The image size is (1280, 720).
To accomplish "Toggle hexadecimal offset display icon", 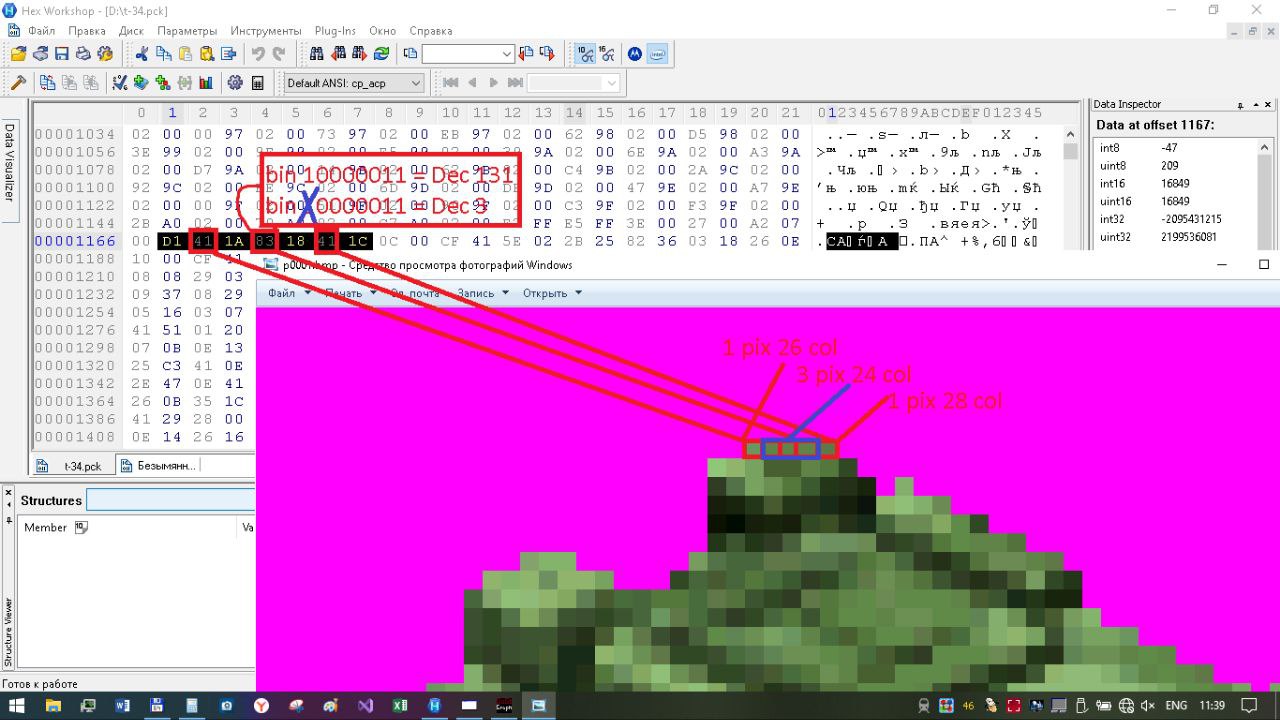I will pyautogui.click(x=610, y=54).
